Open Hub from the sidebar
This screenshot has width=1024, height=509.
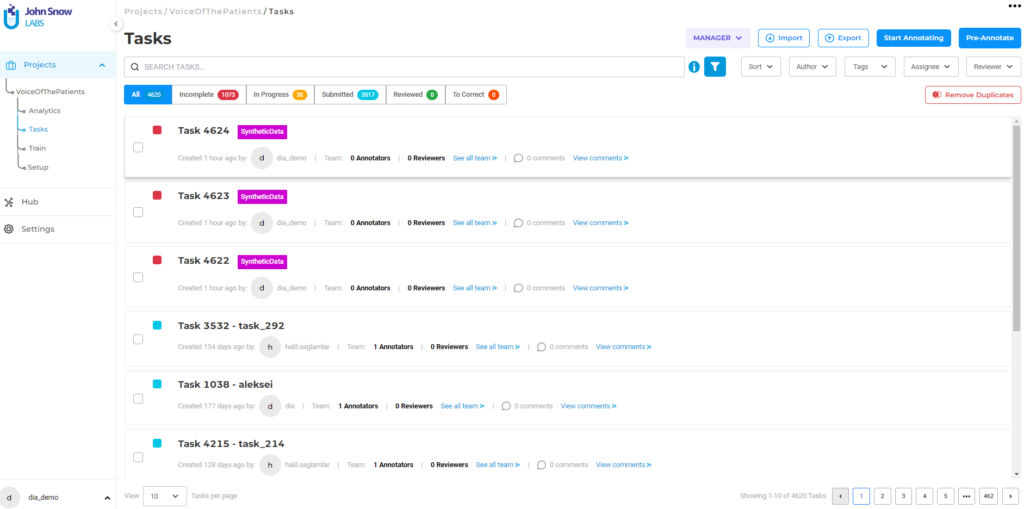point(30,202)
